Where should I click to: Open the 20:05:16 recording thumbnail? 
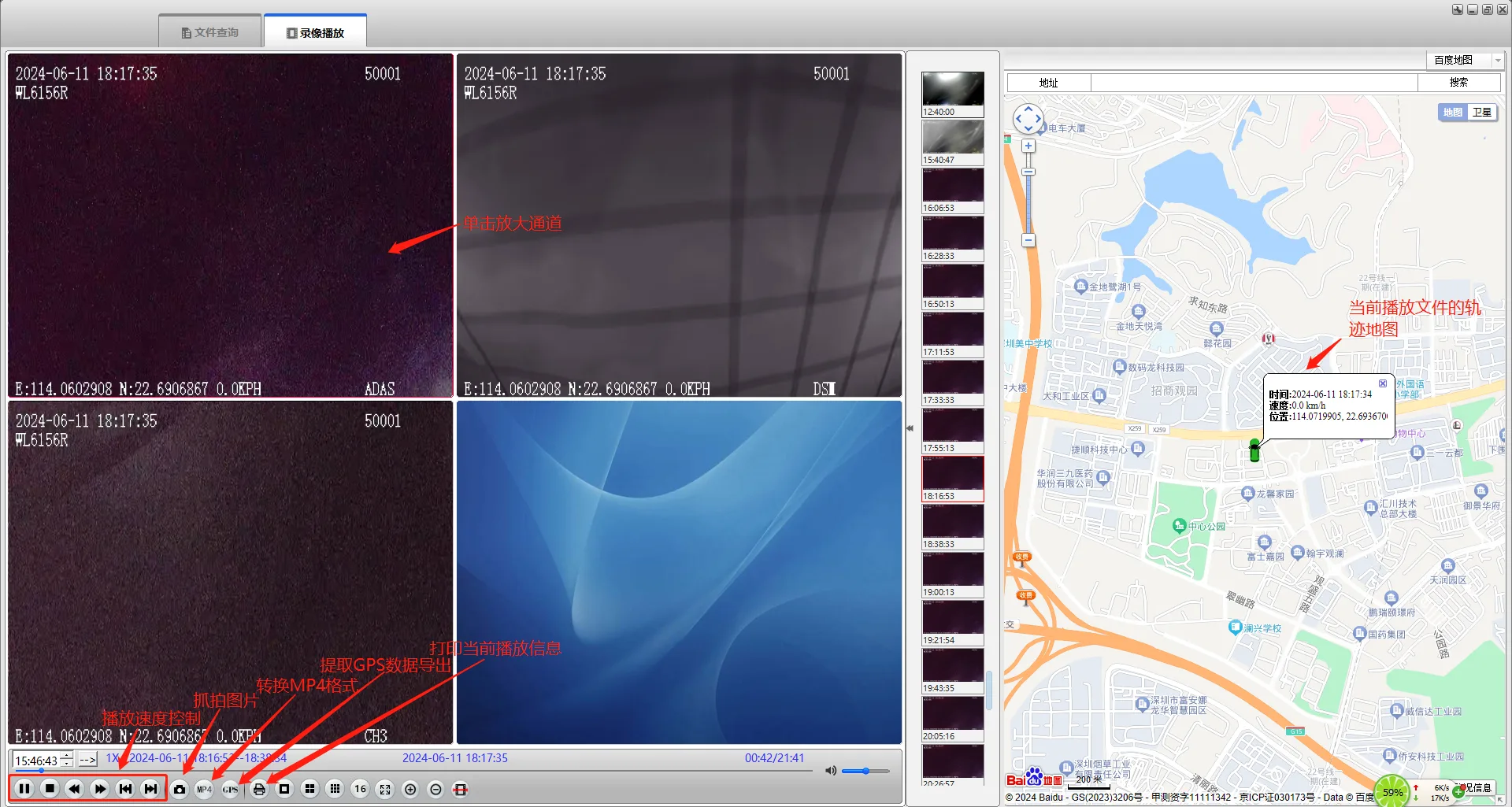(x=953, y=719)
